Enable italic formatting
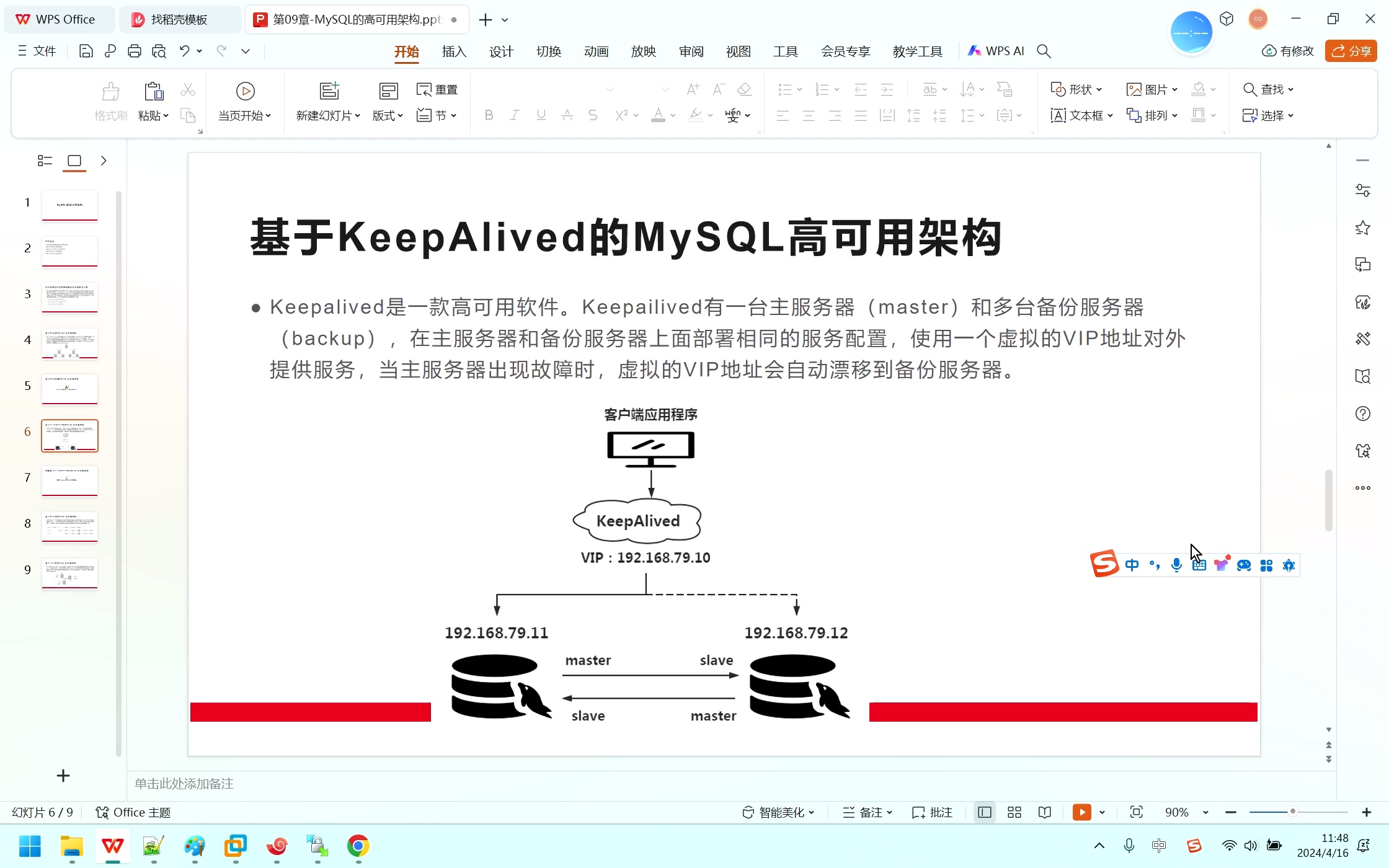Screen dimensions: 1389x868 pyautogui.click(x=515, y=115)
